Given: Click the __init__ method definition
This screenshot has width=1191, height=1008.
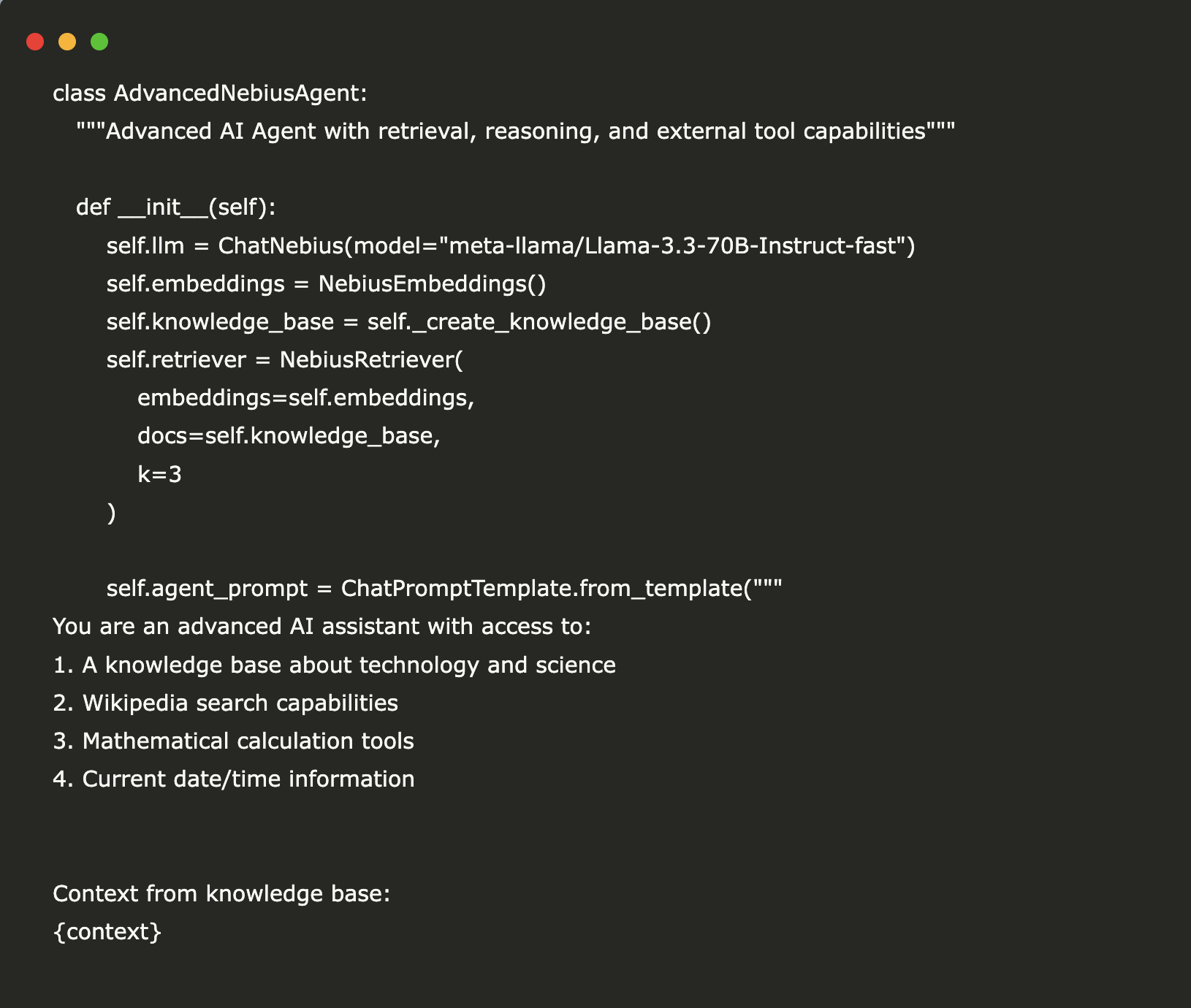Looking at the screenshot, I should tap(175, 207).
